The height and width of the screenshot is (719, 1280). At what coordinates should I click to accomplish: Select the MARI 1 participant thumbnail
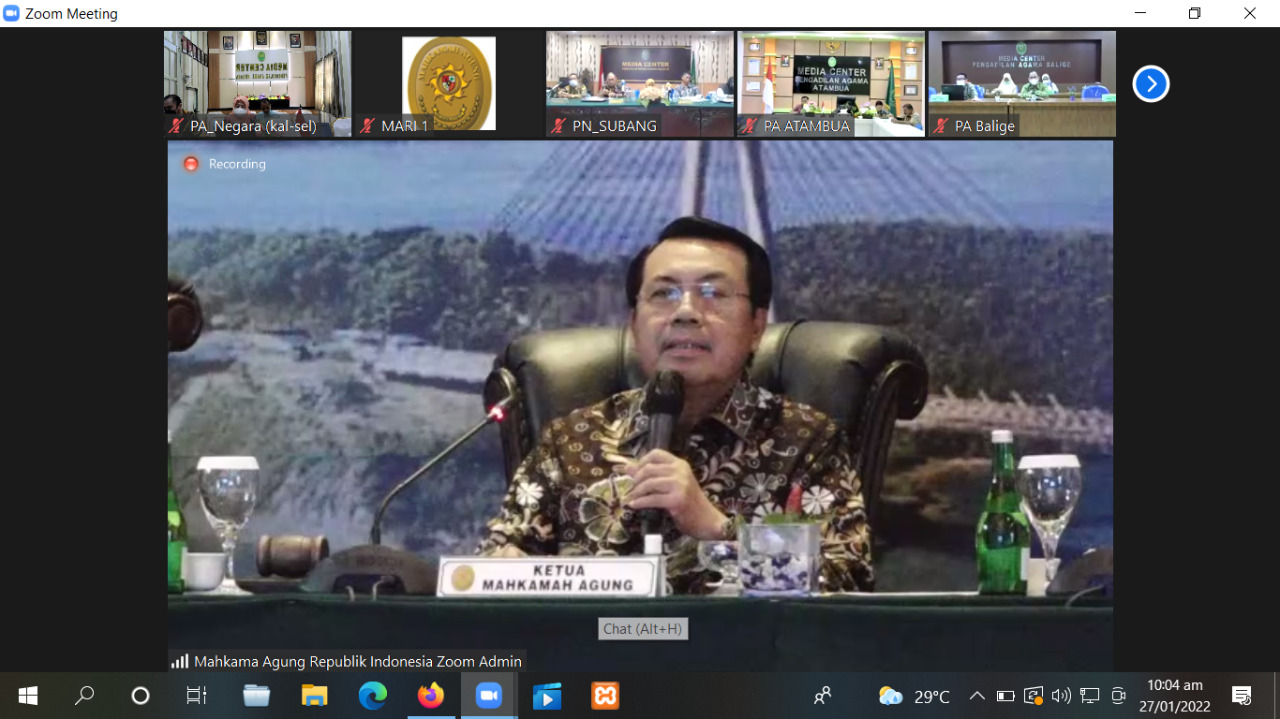pyautogui.click(x=449, y=84)
